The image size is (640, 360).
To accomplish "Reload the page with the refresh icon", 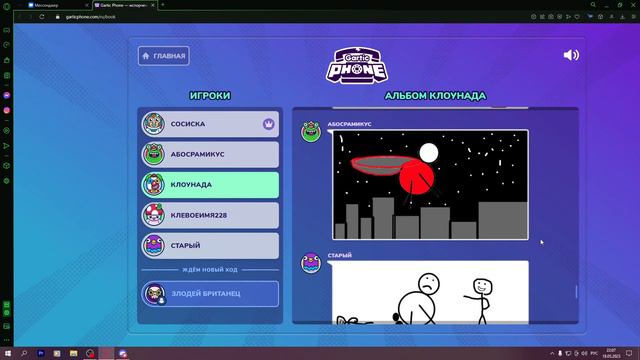I will pos(42,17).
